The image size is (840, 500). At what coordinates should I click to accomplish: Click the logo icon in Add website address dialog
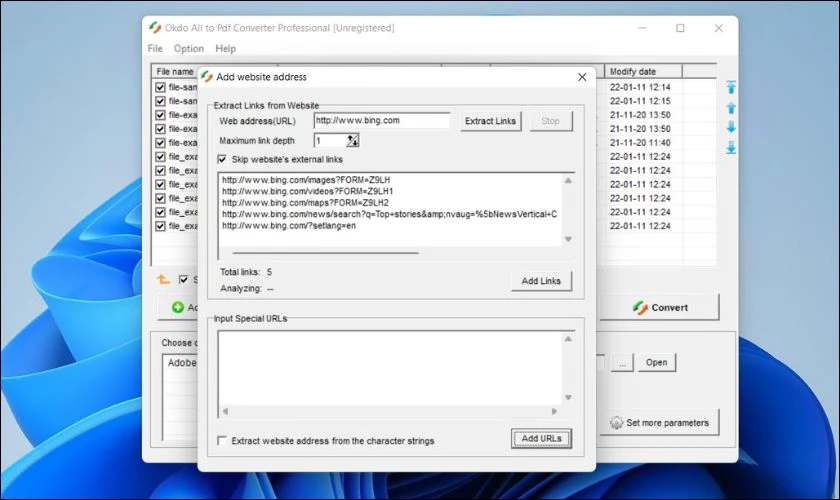pyautogui.click(x=207, y=77)
